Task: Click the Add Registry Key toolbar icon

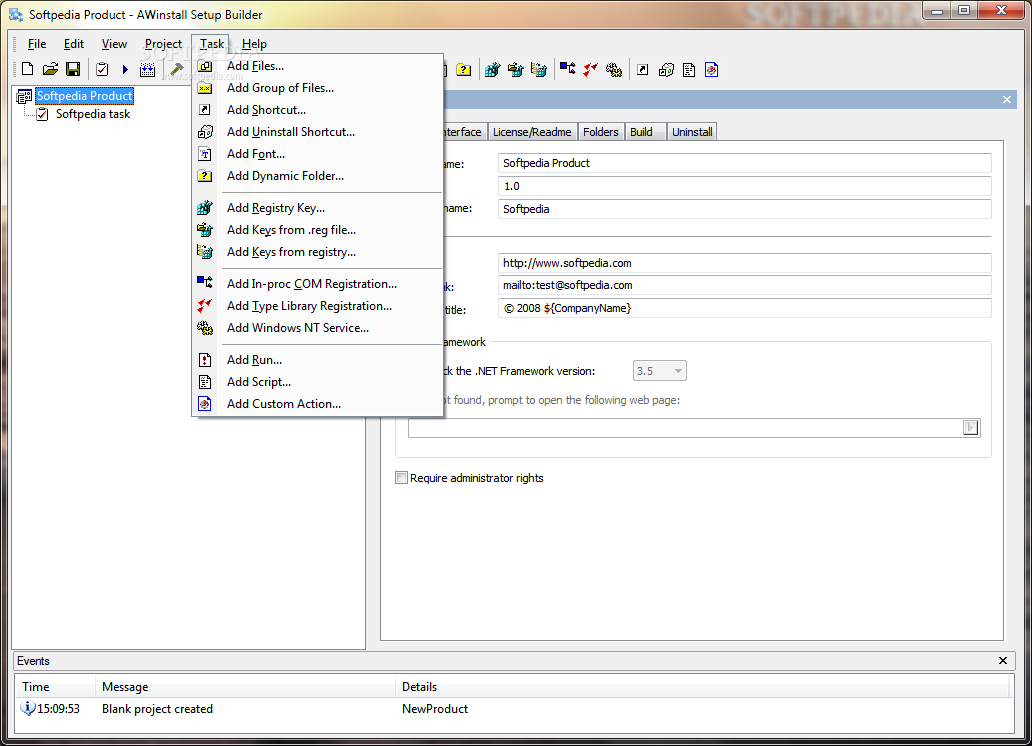Action: [x=492, y=70]
